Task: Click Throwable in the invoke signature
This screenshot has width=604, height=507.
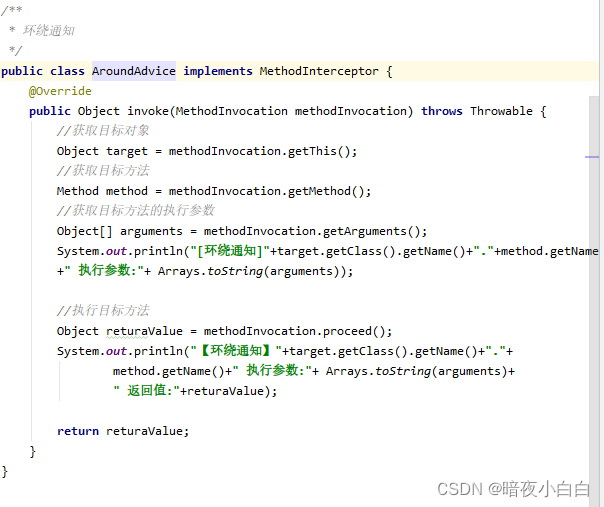Action: click(501, 111)
